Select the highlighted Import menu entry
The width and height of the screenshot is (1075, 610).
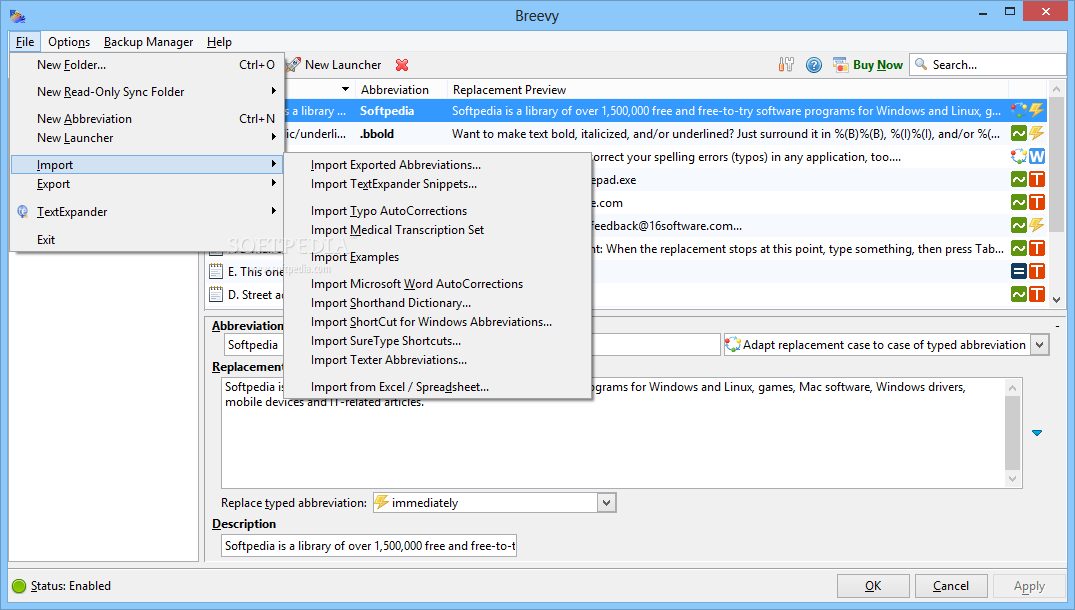(x=147, y=164)
